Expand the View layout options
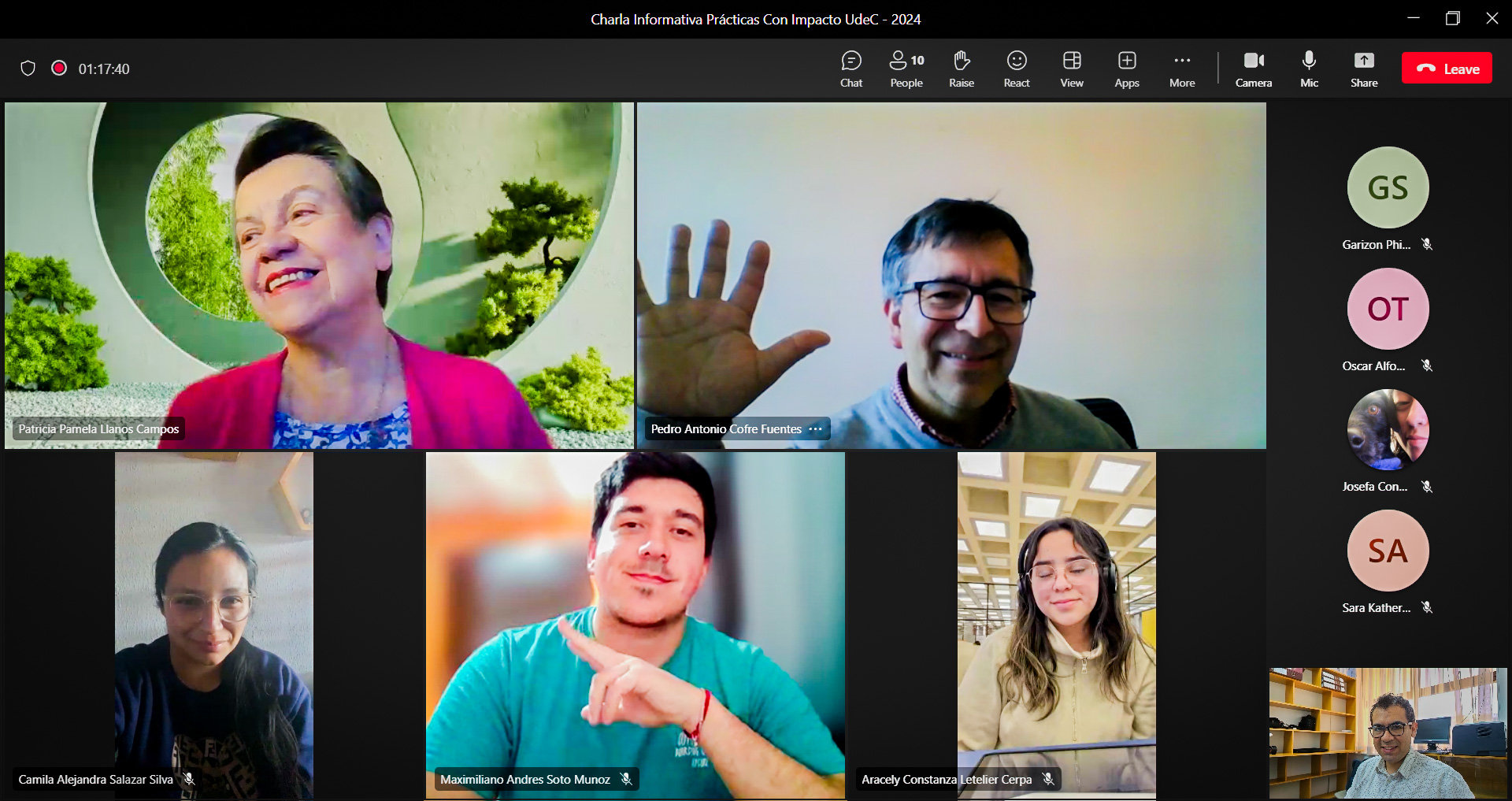The height and width of the screenshot is (801, 1512). point(1071,69)
